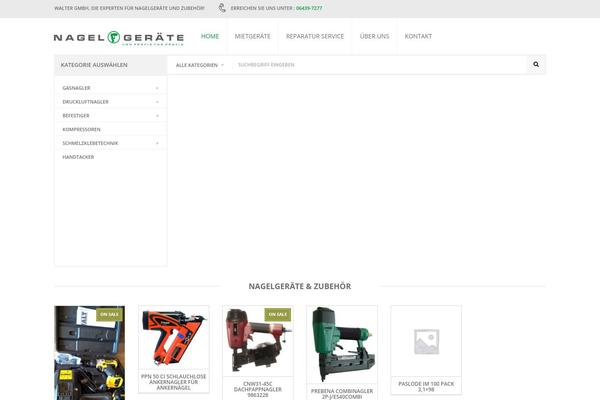
Task: Select the Handtacker category
Action: pyautogui.click(x=78, y=157)
